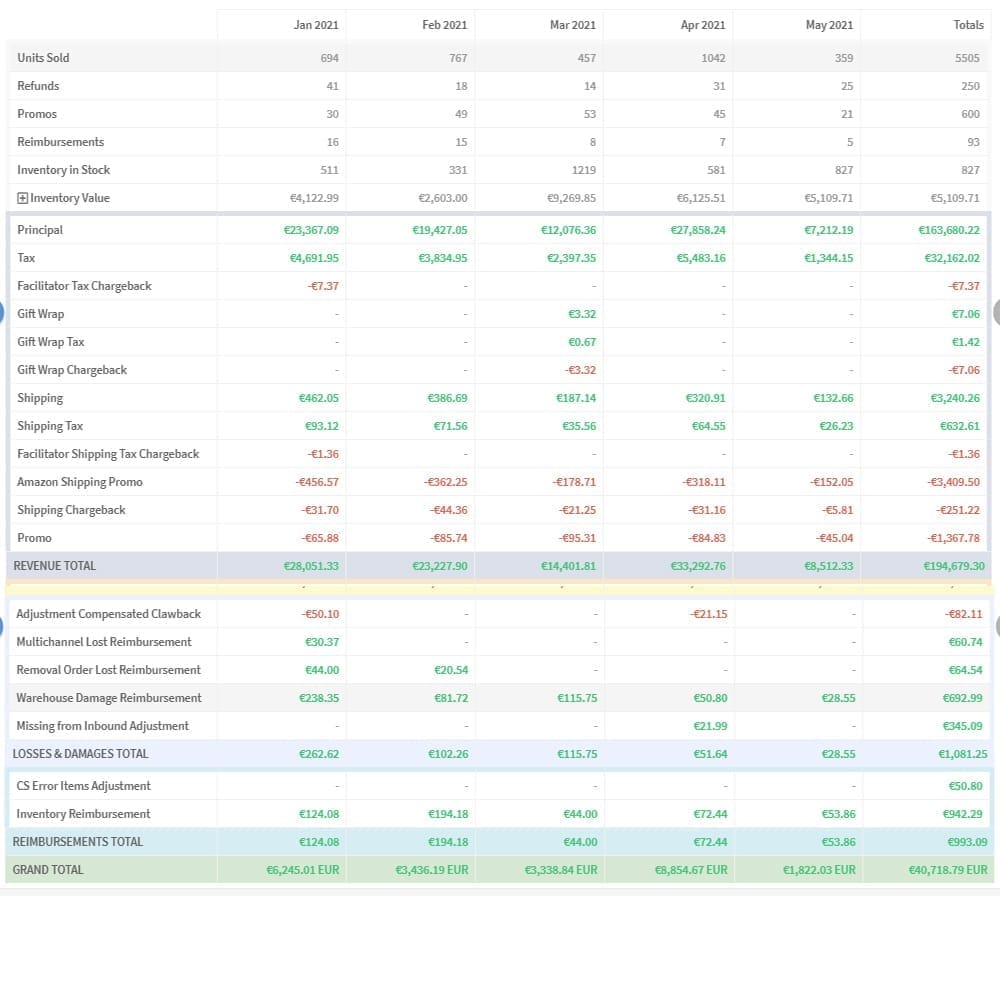
Task: Click gray circle handle right of Gift Wrap totals
Action: click(996, 313)
